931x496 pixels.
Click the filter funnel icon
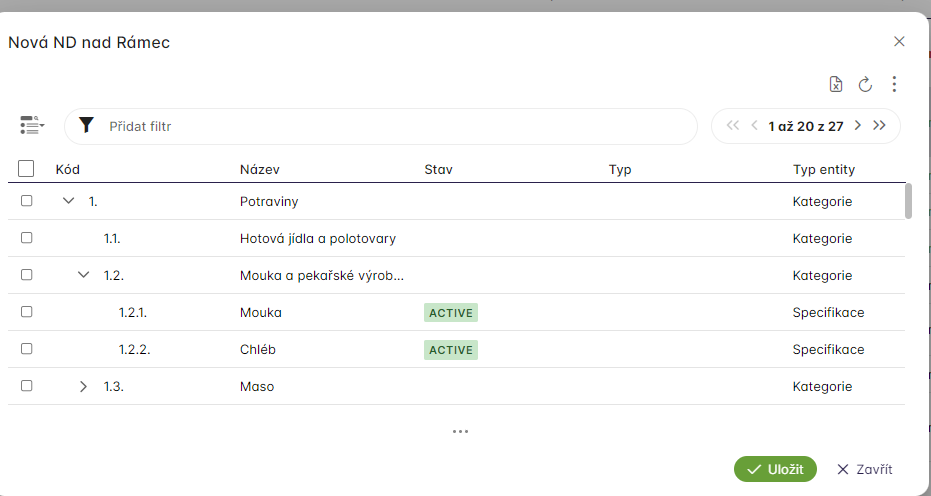(87, 126)
